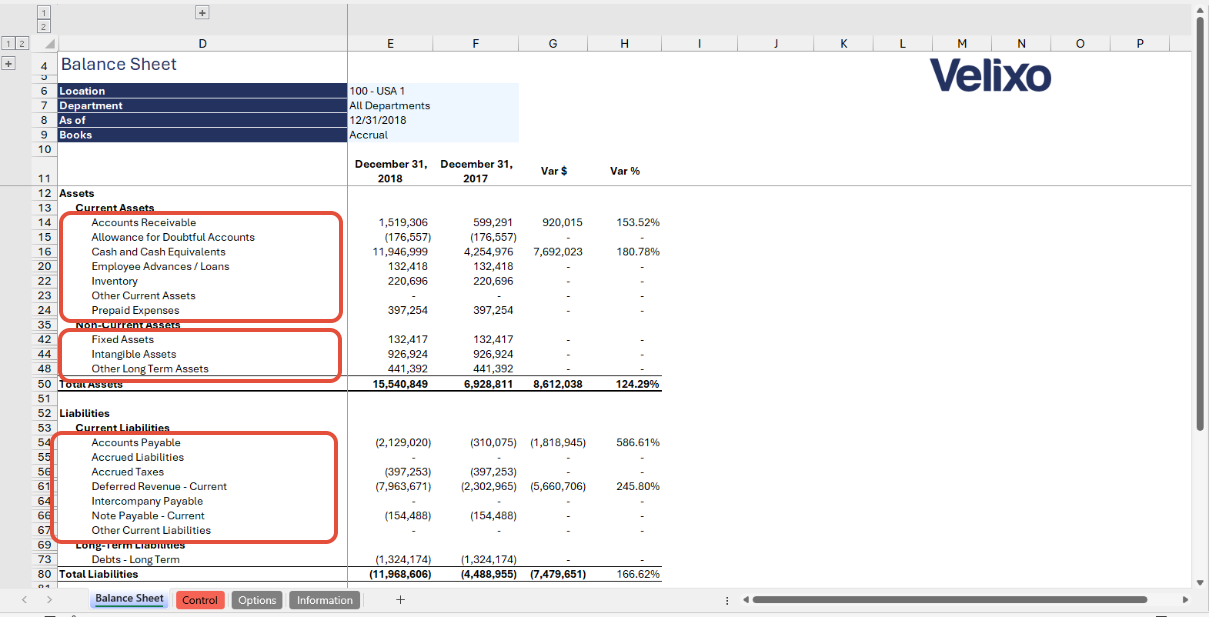The width and height of the screenshot is (1209, 617).
Task: Click the 'December 31, 2017' column heading
Action: (x=476, y=171)
